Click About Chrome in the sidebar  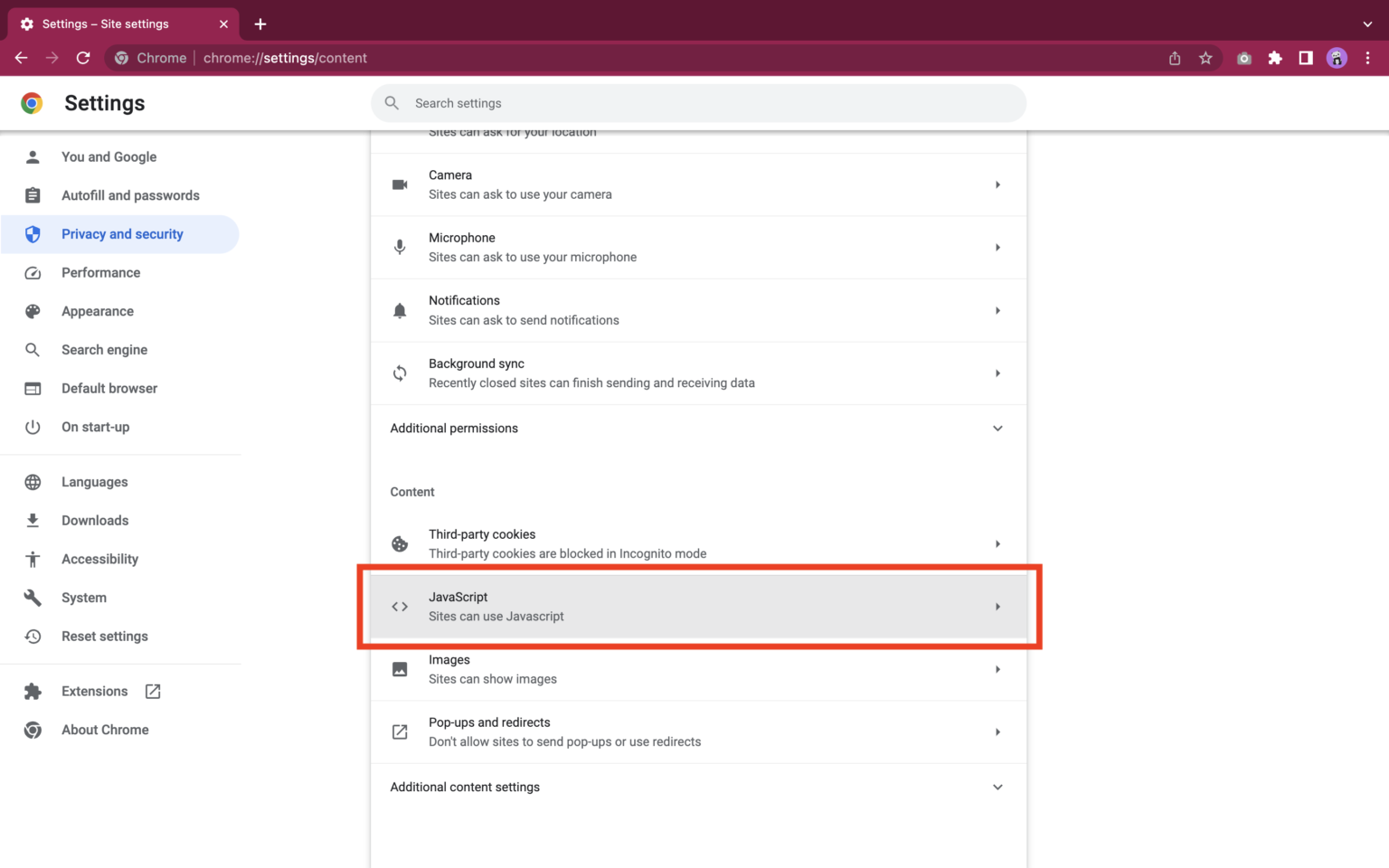point(105,730)
